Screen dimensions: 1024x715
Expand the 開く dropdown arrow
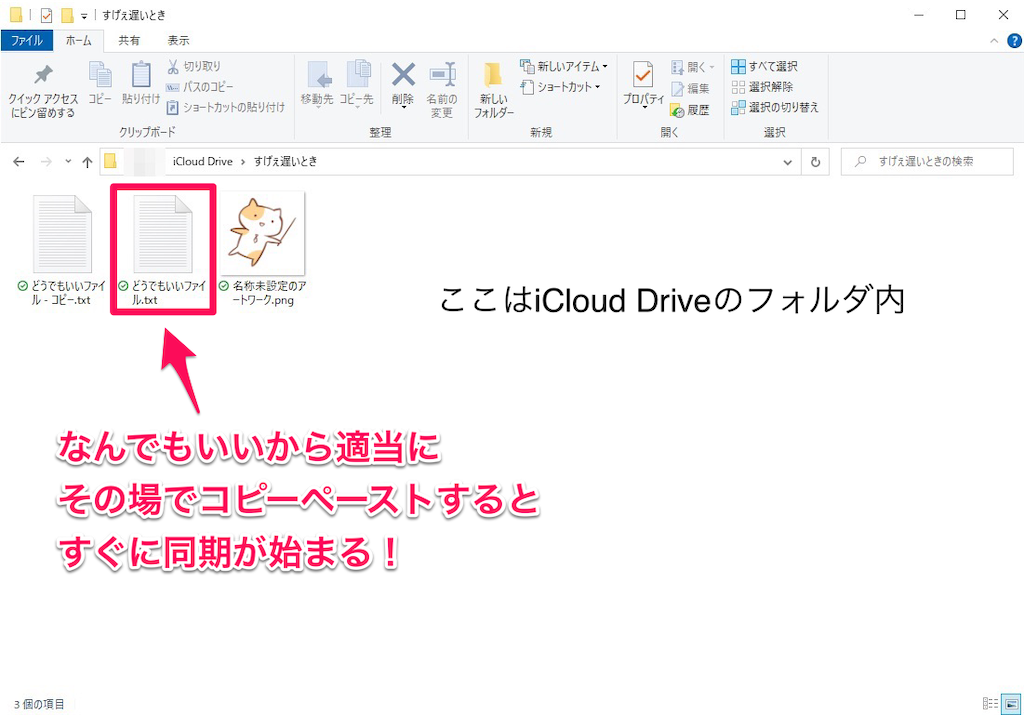(710, 66)
